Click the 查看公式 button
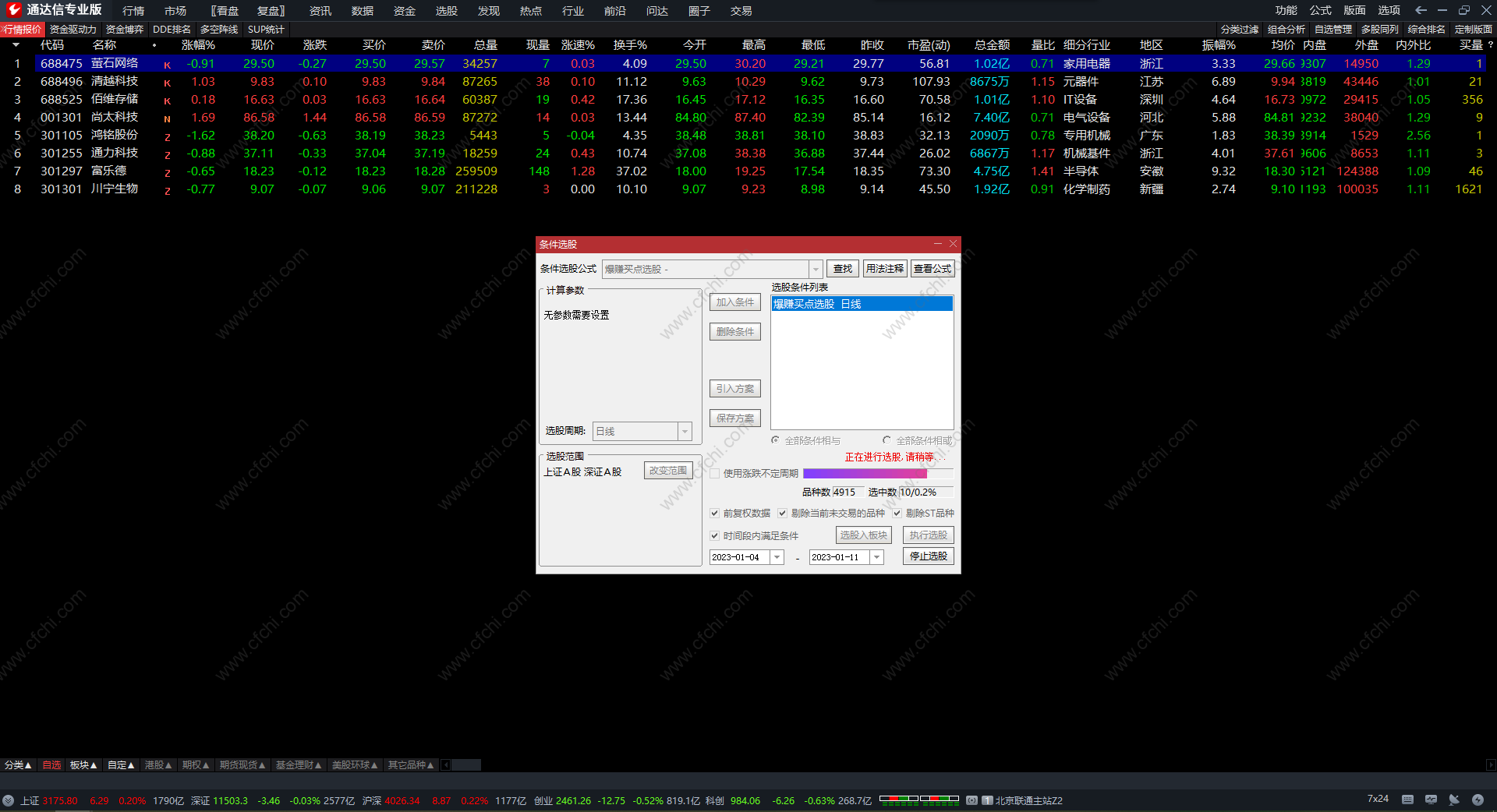Viewport: 1497px width, 812px height. click(933, 269)
